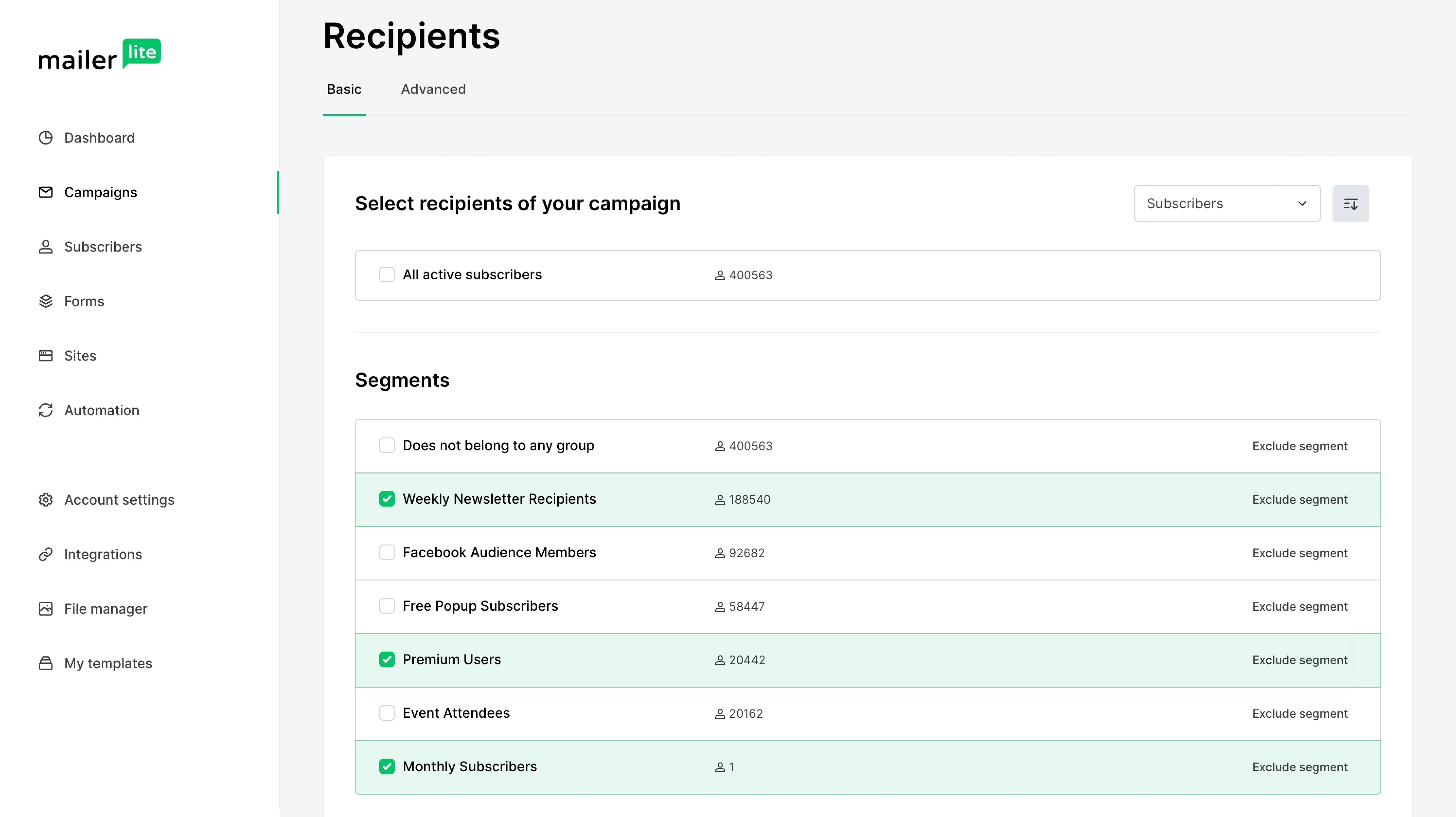This screenshot has width=1456, height=817.
Task: Switch to the Advanced tab
Action: pyautogui.click(x=433, y=89)
